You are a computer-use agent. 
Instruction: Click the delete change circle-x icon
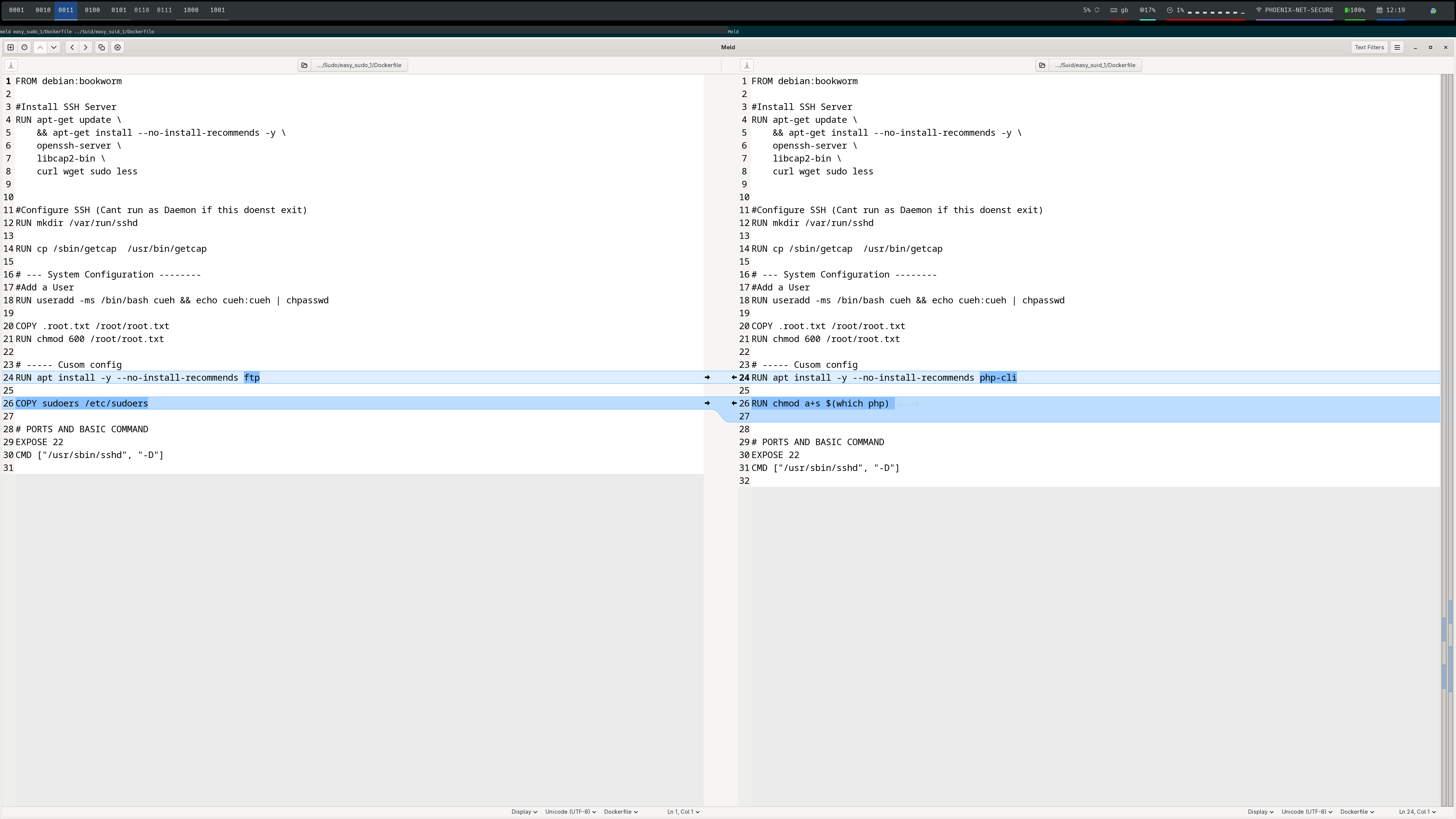118,47
